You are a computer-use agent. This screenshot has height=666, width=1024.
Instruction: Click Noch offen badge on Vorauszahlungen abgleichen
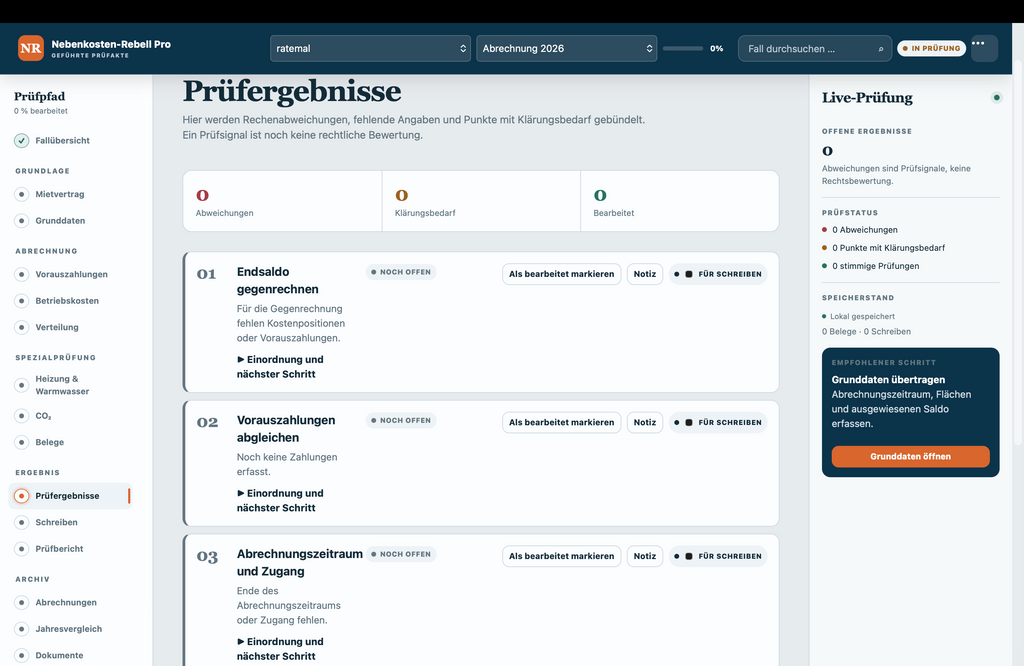(x=401, y=420)
